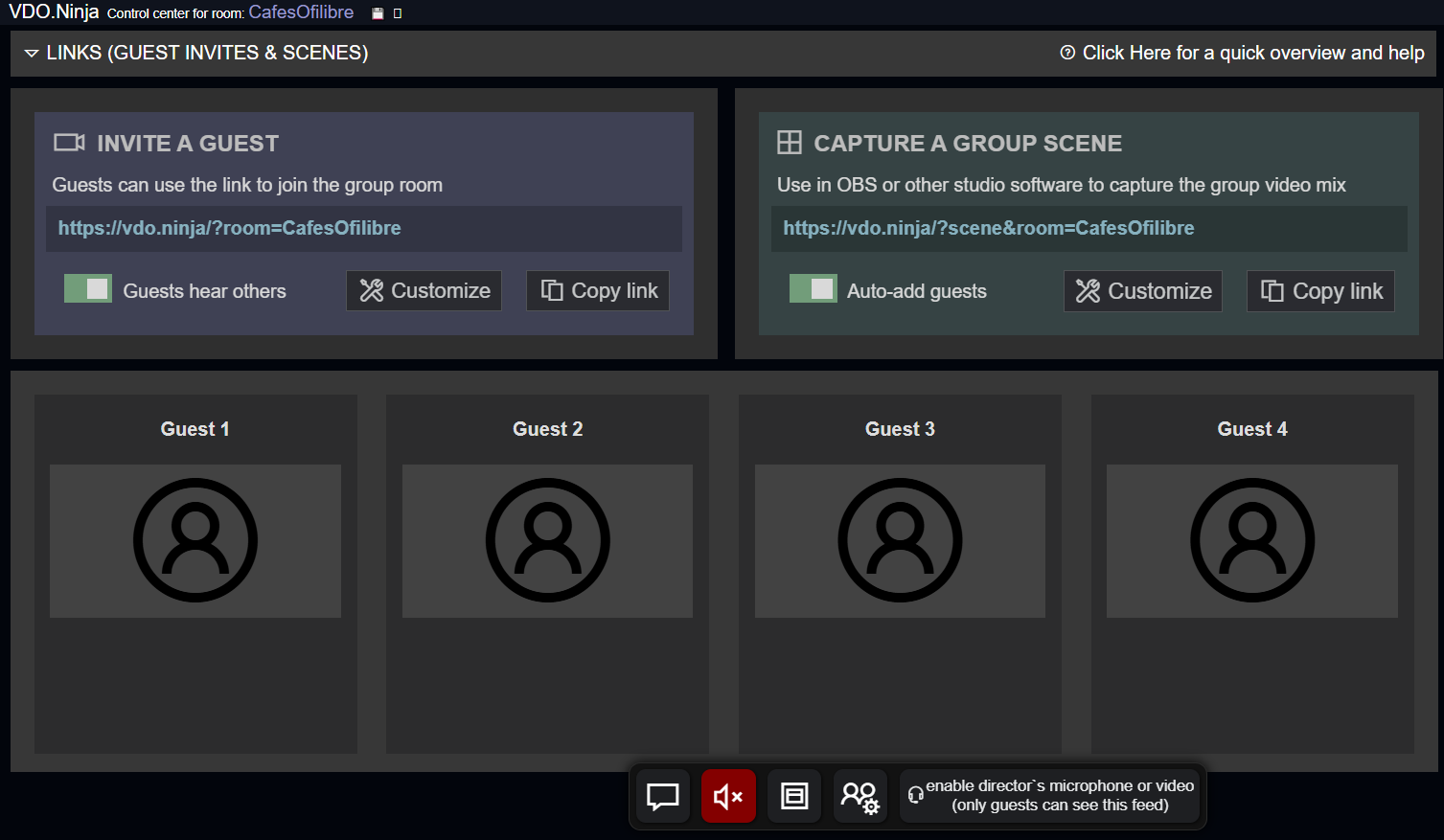Enable director's microphone or video
This screenshot has width=1444, height=840.
[x=1049, y=796]
